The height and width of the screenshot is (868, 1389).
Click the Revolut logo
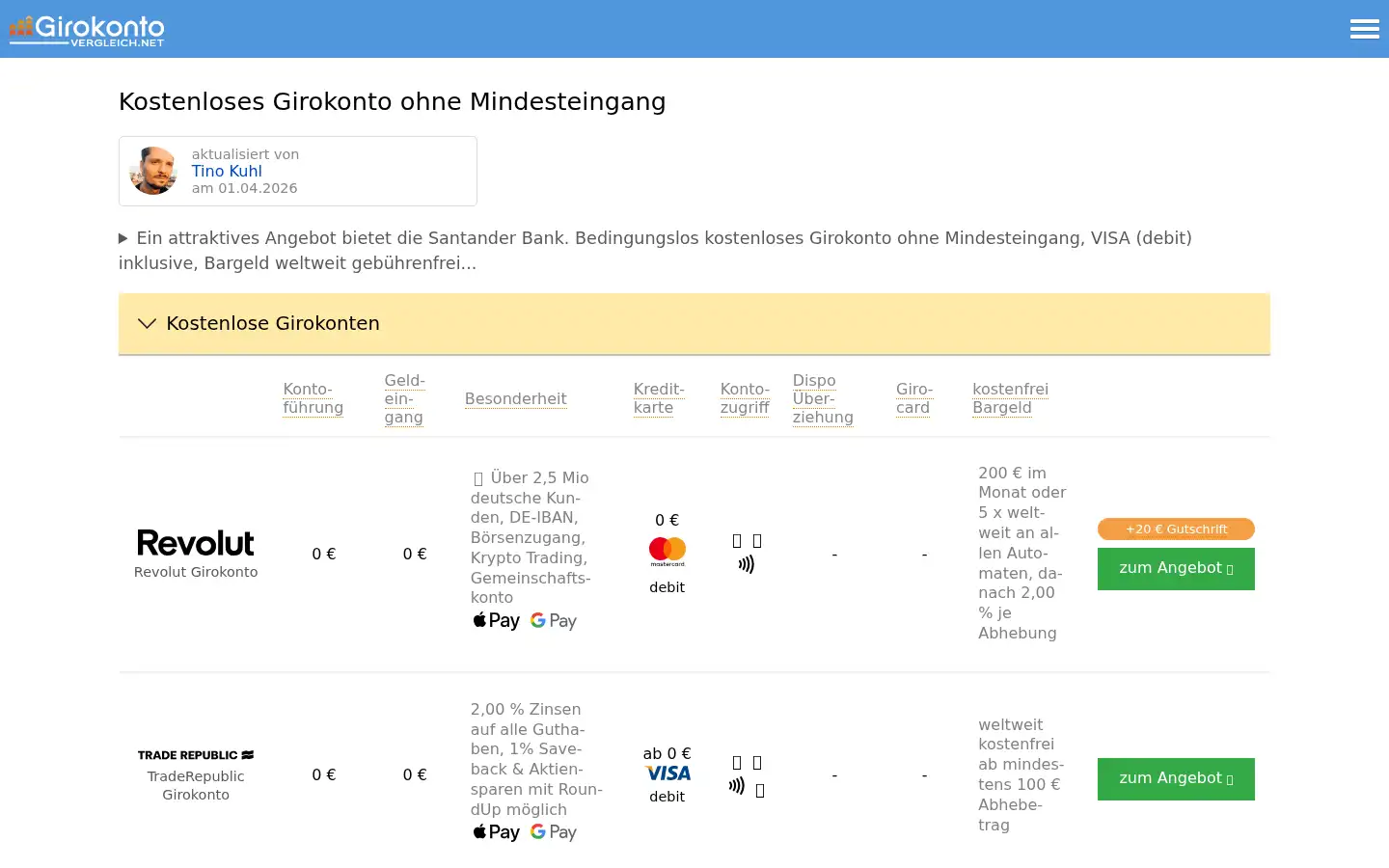coord(196,543)
